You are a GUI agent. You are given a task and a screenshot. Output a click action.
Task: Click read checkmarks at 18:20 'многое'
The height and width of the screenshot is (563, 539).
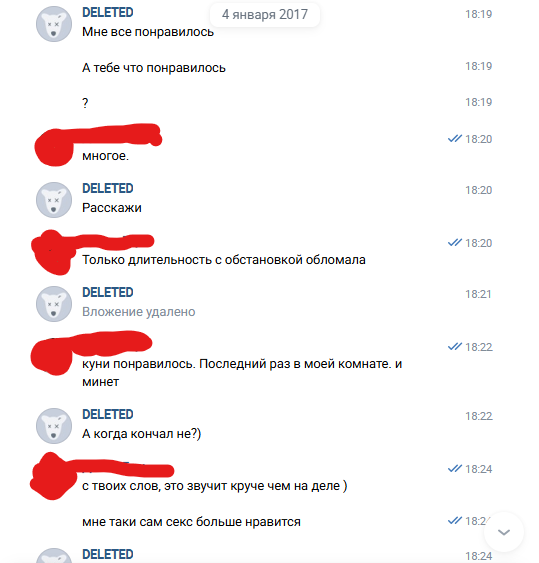tap(455, 139)
